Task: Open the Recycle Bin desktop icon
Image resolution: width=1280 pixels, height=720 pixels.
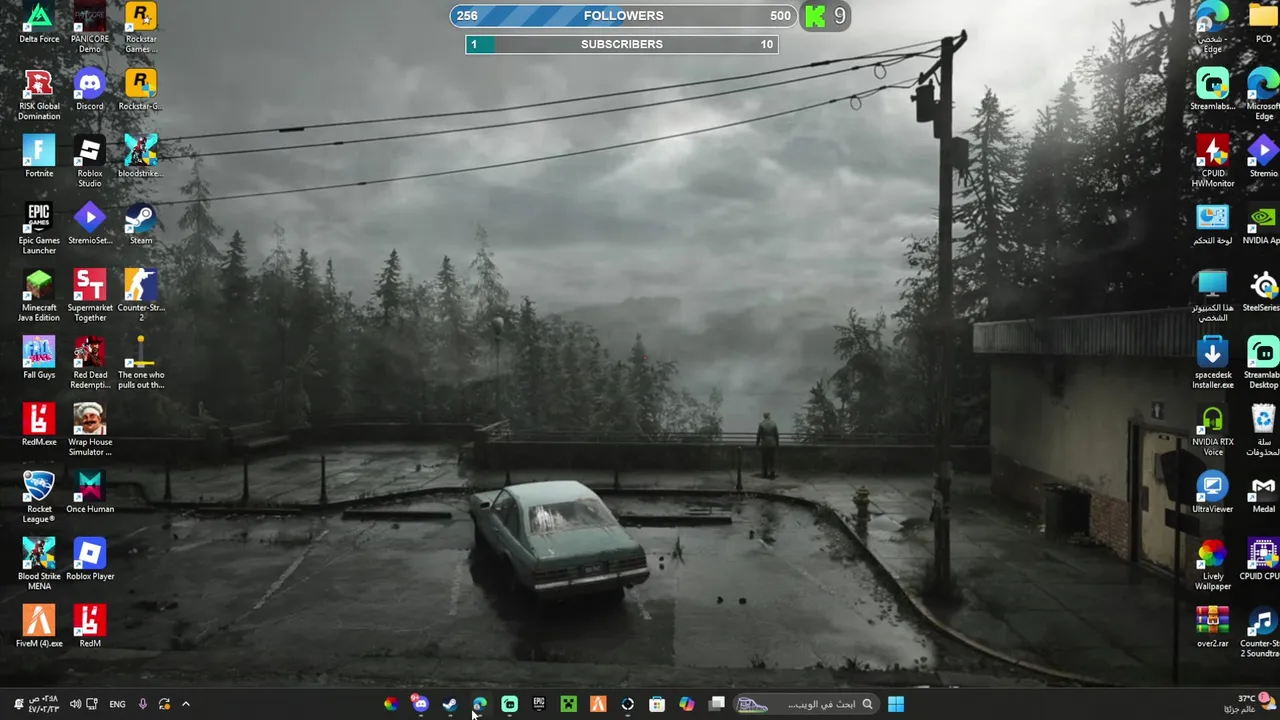Action: pyautogui.click(x=1263, y=430)
